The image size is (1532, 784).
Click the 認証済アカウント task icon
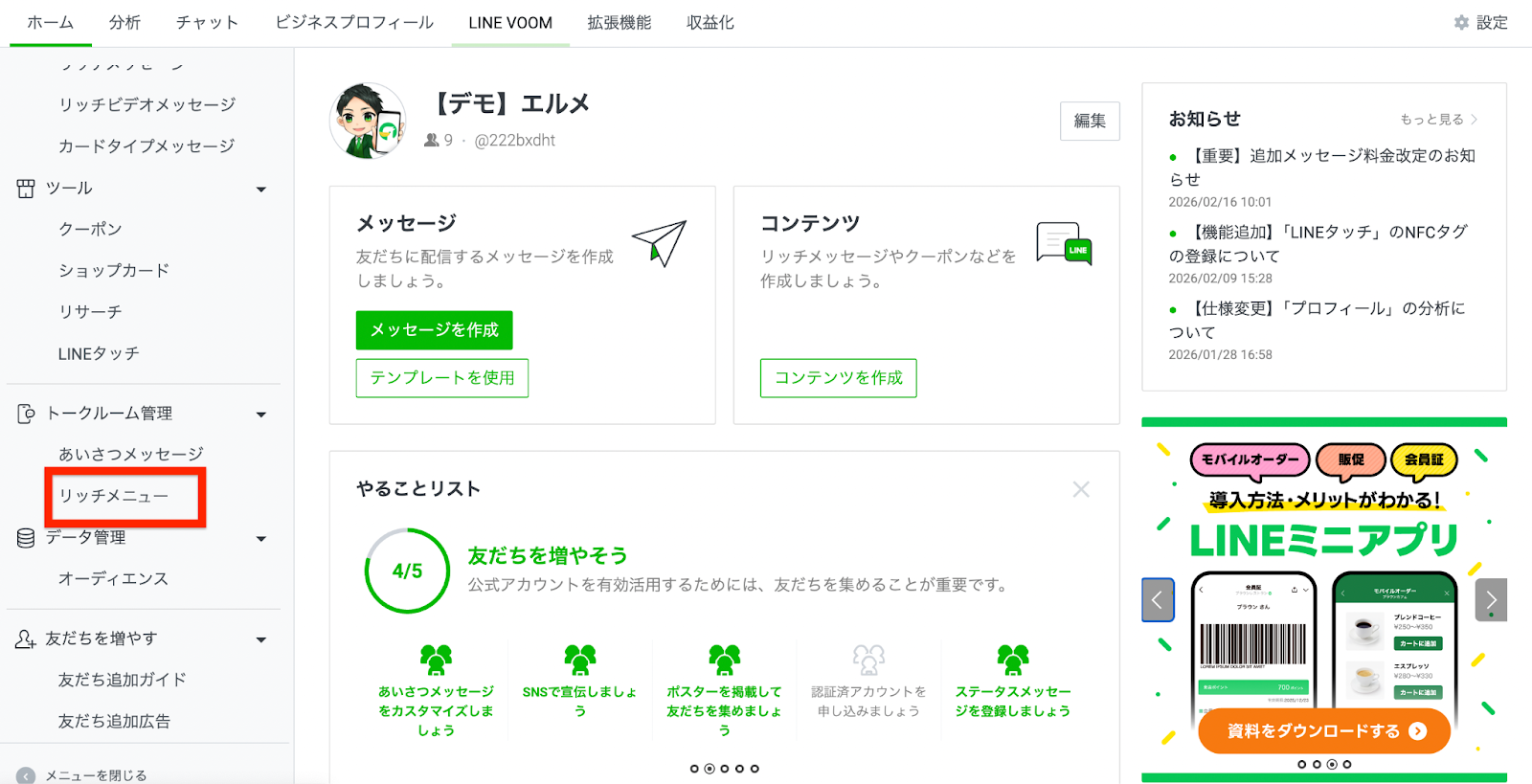[x=868, y=659]
